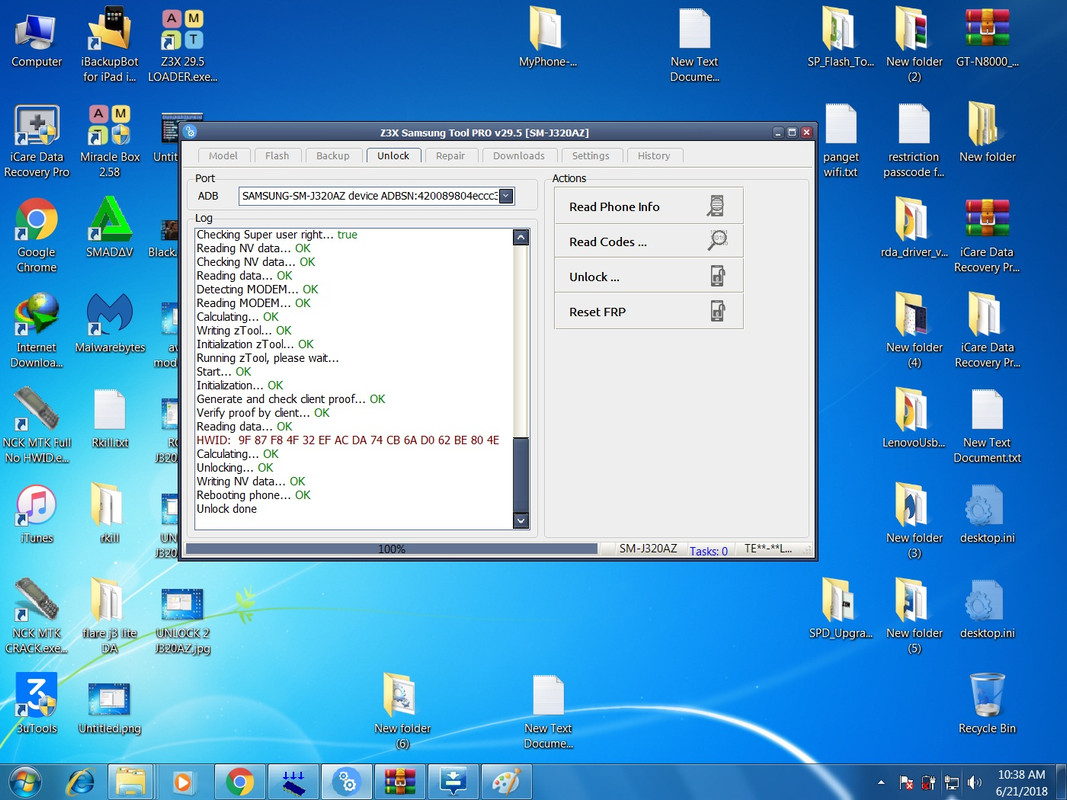This screenshot has height=800, width=1067.
Task: Open the History tab
Action: pos(654,156)
